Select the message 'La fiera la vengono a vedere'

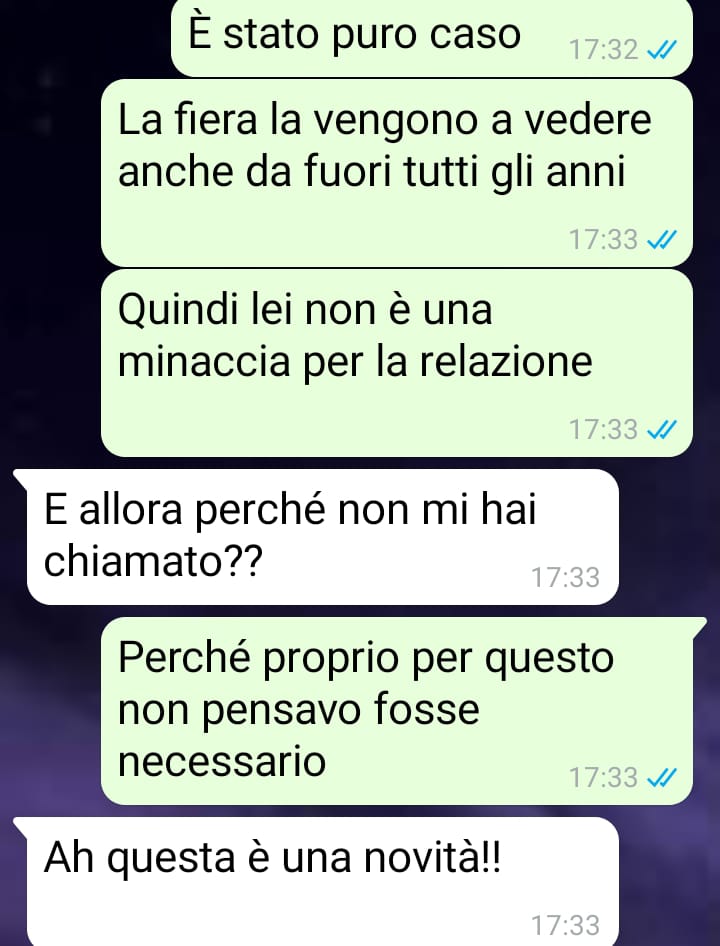(397, 173)
